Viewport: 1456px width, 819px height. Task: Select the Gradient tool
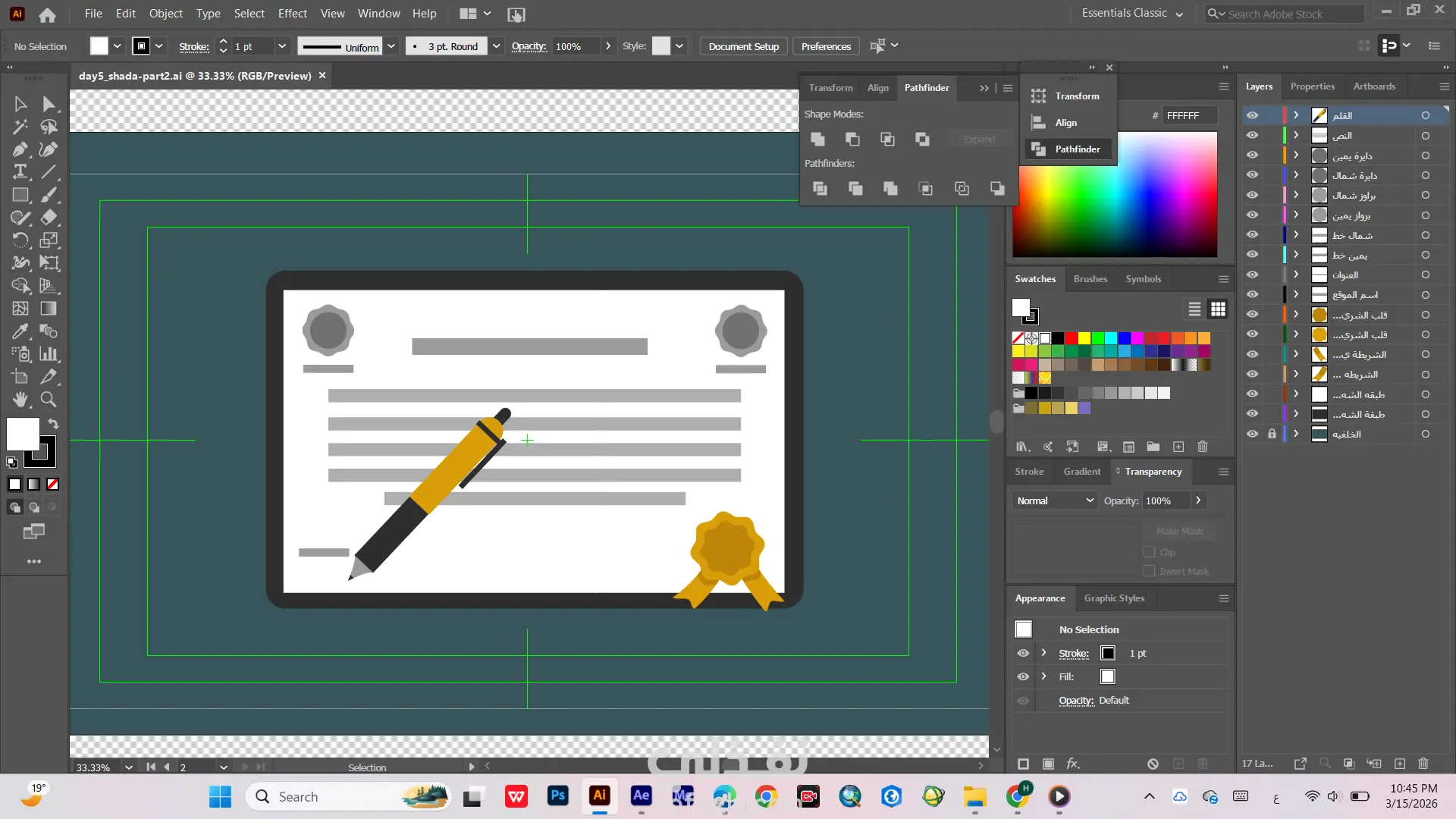49,309
